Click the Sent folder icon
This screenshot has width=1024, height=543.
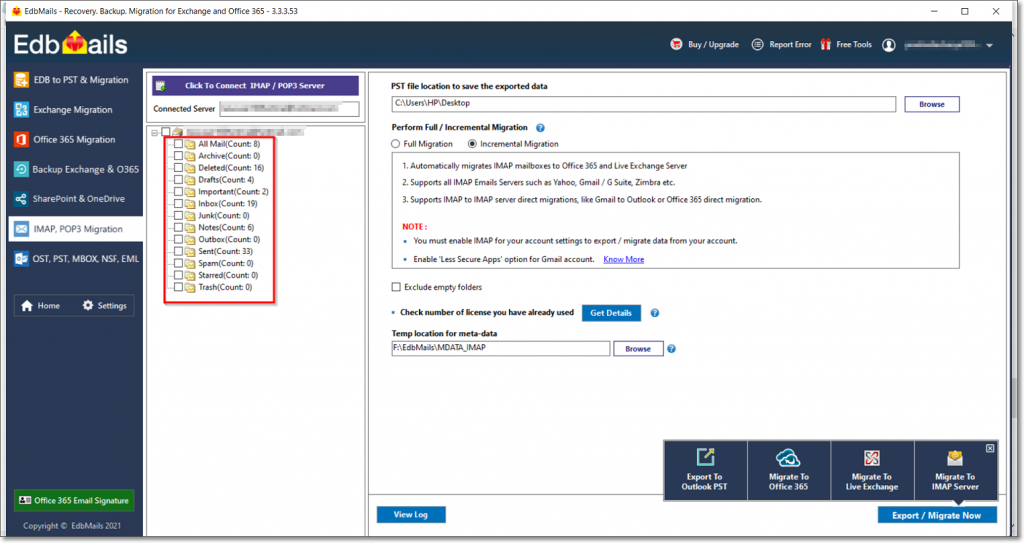(190, 252)
